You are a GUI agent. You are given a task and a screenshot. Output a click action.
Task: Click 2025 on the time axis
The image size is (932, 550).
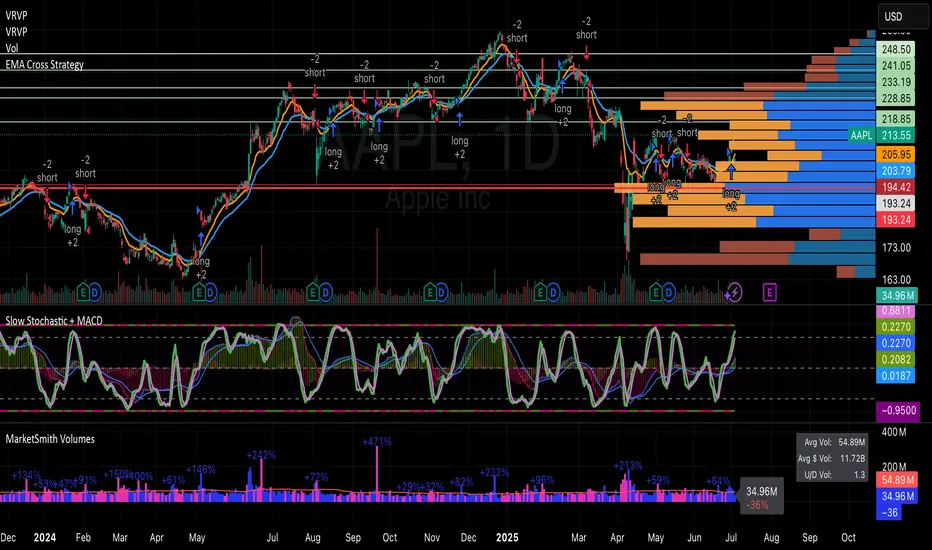point(507,538)
